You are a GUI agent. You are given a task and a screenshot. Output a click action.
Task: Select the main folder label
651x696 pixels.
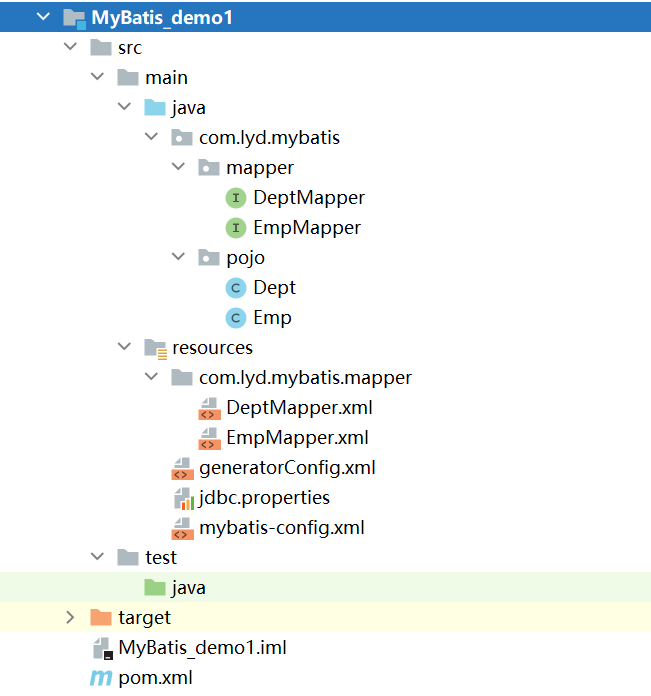point(166,78)
